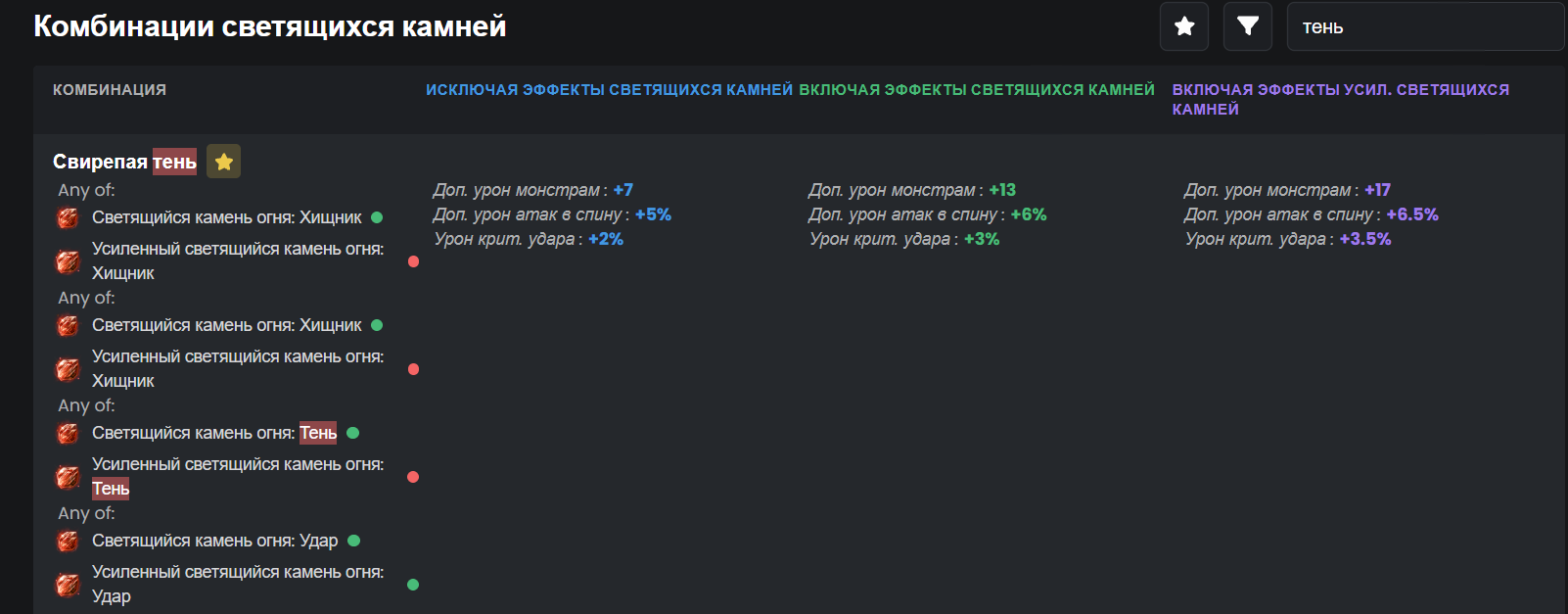Click green dot next to Светящийся камень огня: Тень

pyautogui.click(x=353, y=433)
